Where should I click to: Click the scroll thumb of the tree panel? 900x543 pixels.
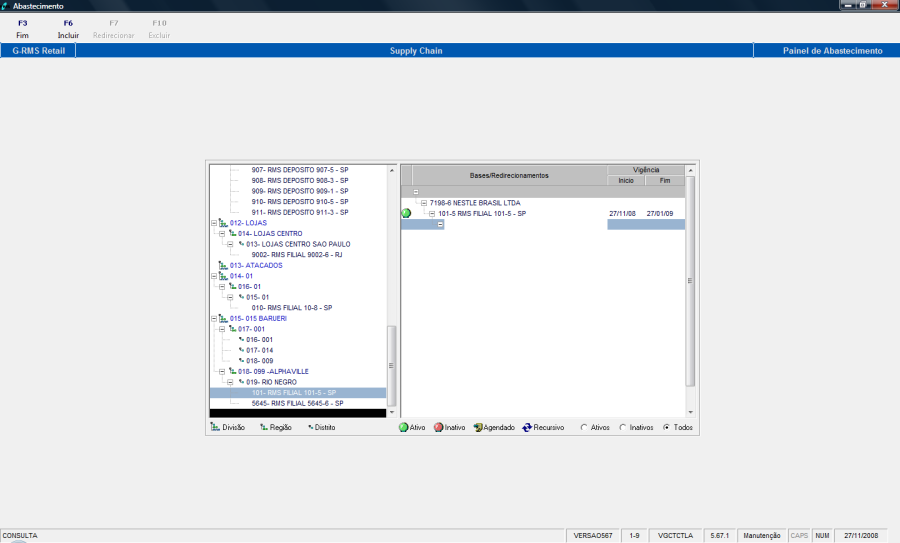(392, 366)
